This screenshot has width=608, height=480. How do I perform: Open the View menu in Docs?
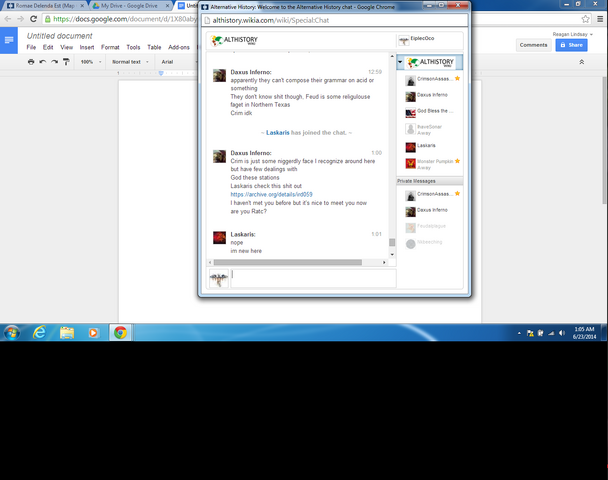[x=66, y=47]
